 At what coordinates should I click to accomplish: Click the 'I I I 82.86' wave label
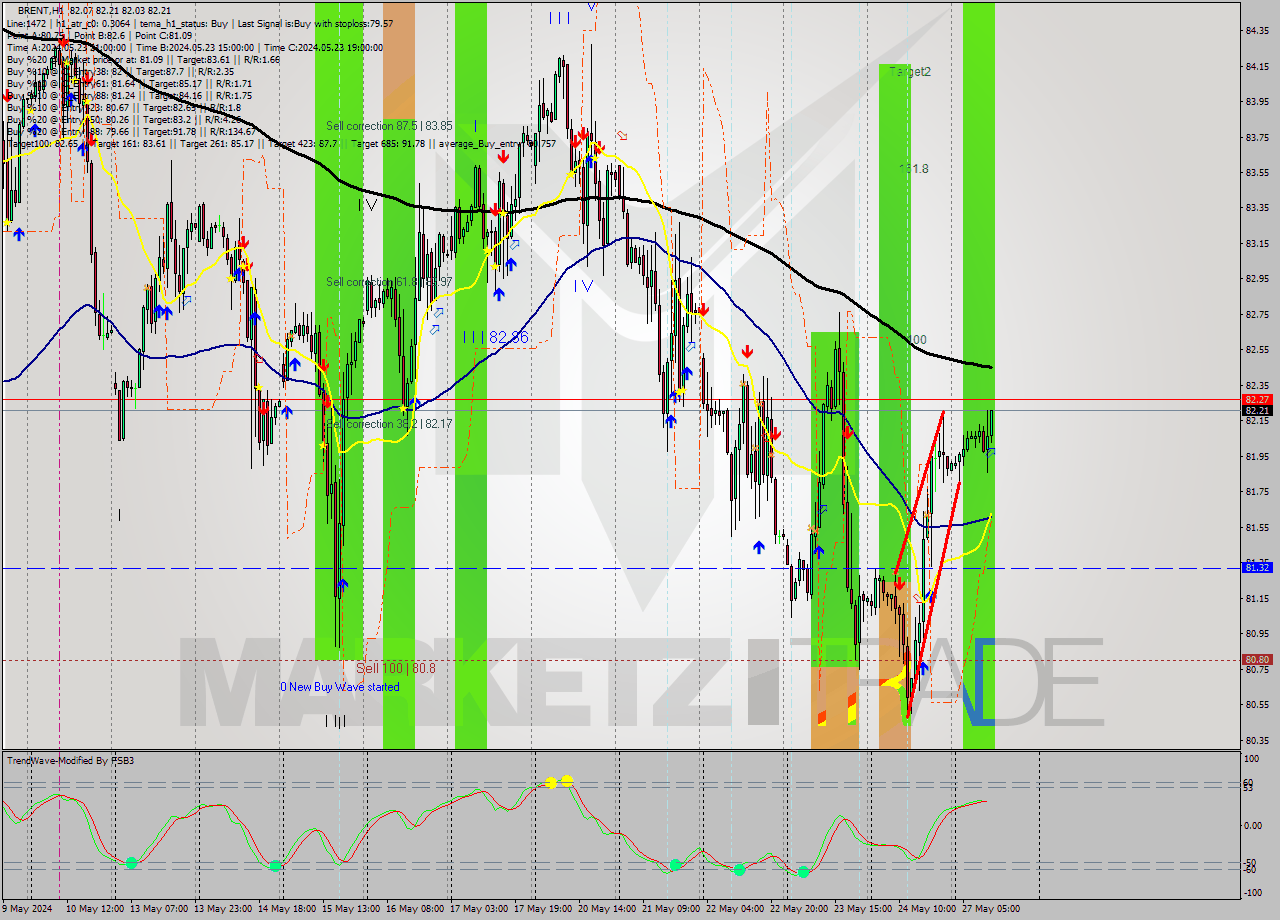pyautogui.click(x=495, y=338)
